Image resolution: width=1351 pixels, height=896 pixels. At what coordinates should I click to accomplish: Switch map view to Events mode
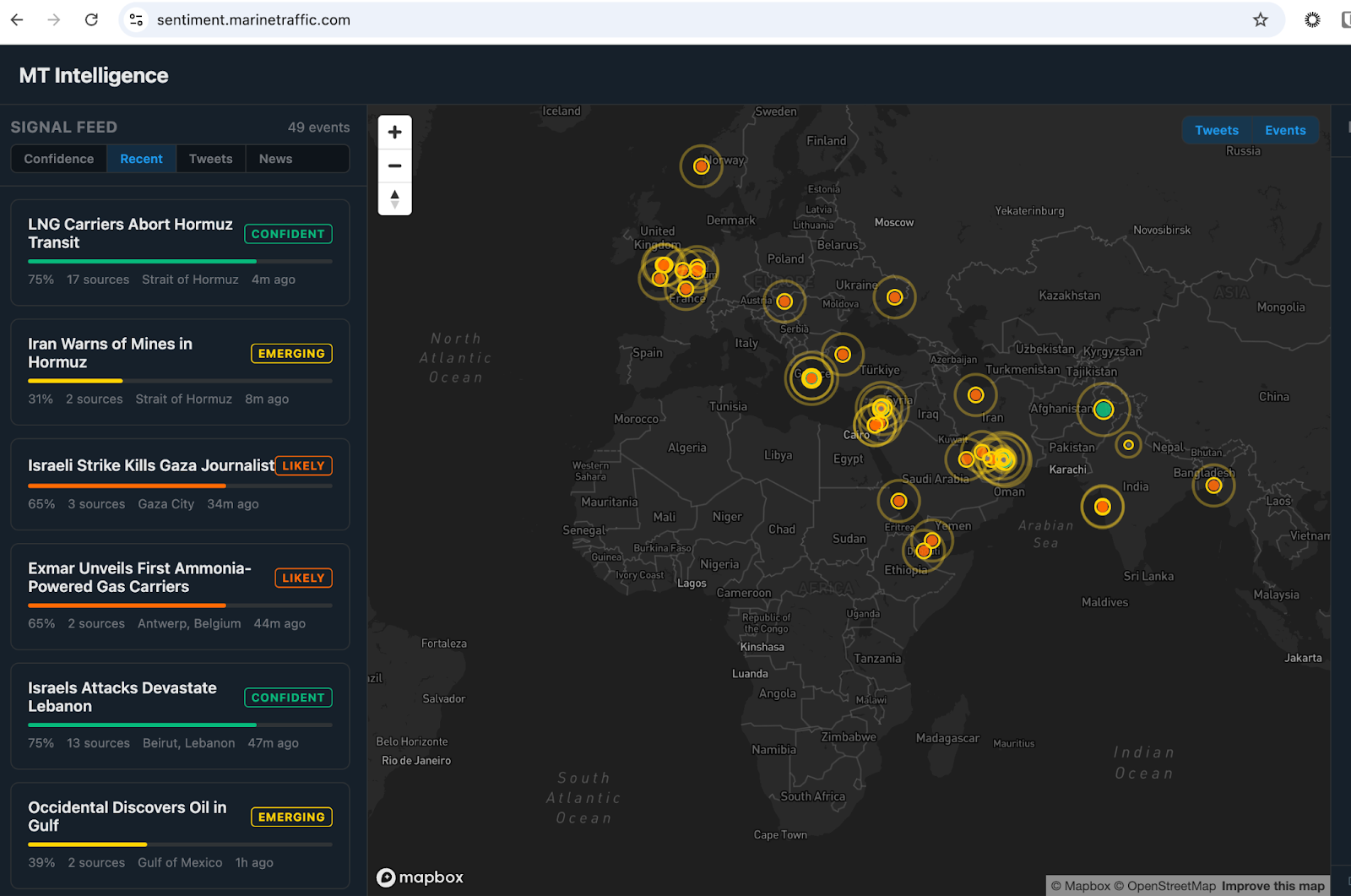click(x=1284, y=130)
